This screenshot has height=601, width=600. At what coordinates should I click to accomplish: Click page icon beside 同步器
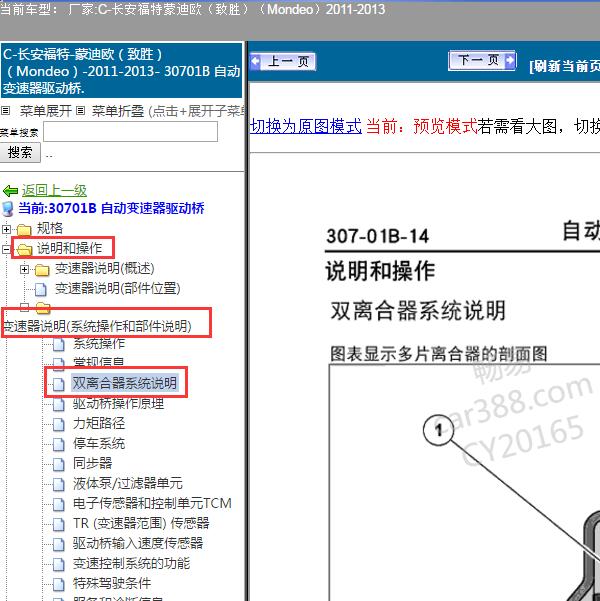pos(59,465)
